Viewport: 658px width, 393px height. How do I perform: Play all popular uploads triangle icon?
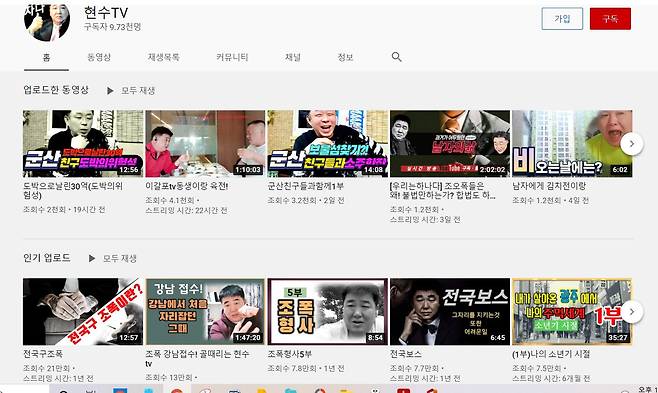(x=91, y=258)
